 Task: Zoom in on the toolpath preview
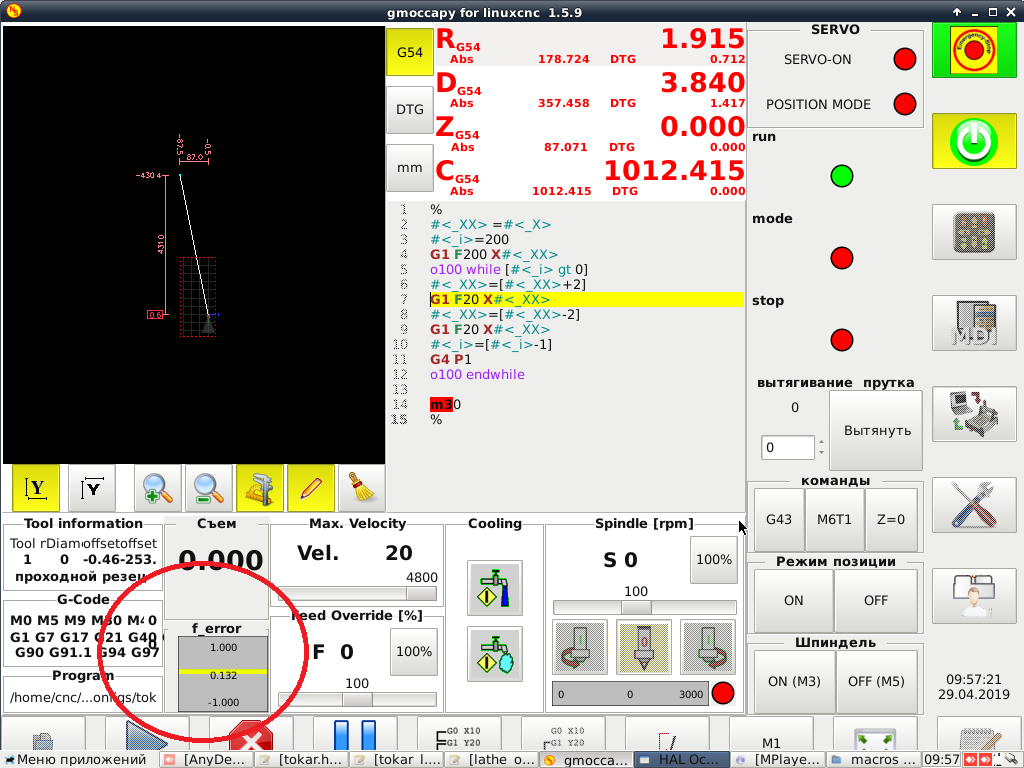[157, 488]
